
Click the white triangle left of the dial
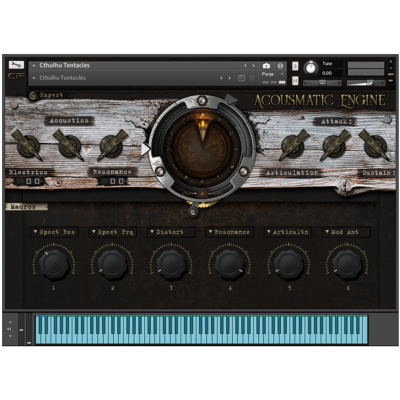[x=145, y=149]
